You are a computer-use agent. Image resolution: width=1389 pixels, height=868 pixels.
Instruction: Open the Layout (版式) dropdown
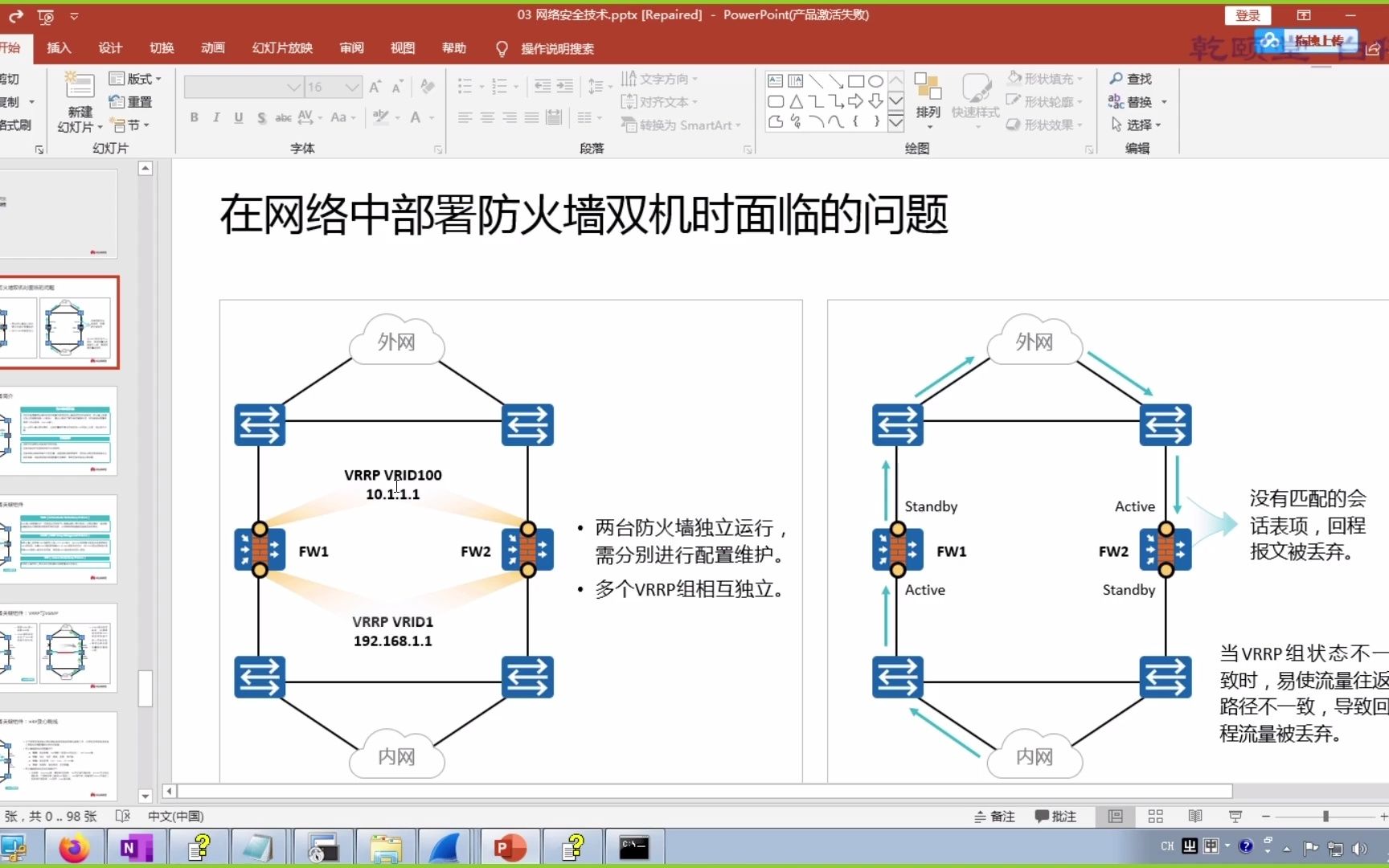pyautogui.click(x=135, y=79)
